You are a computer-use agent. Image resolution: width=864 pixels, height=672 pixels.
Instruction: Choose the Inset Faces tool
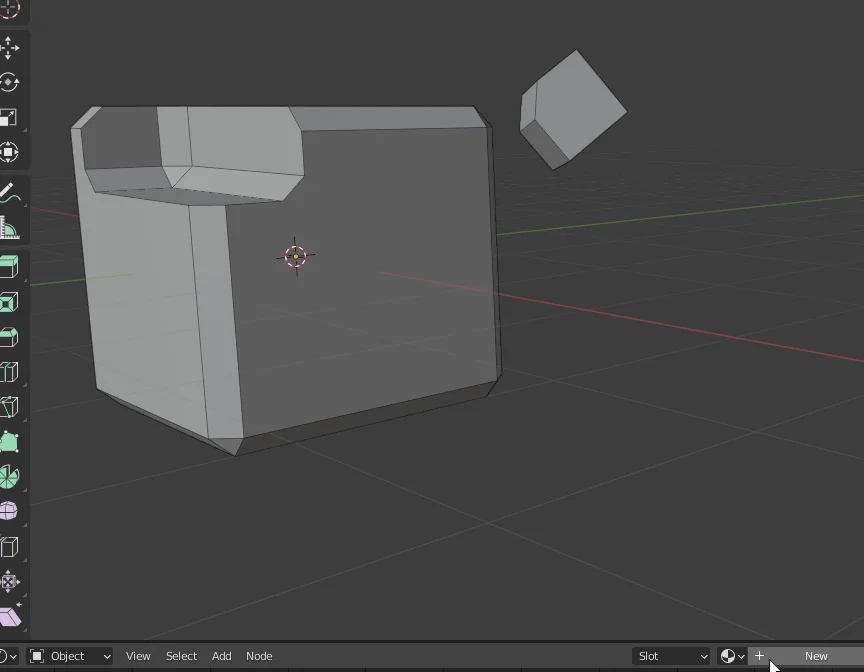coord(12,302)
